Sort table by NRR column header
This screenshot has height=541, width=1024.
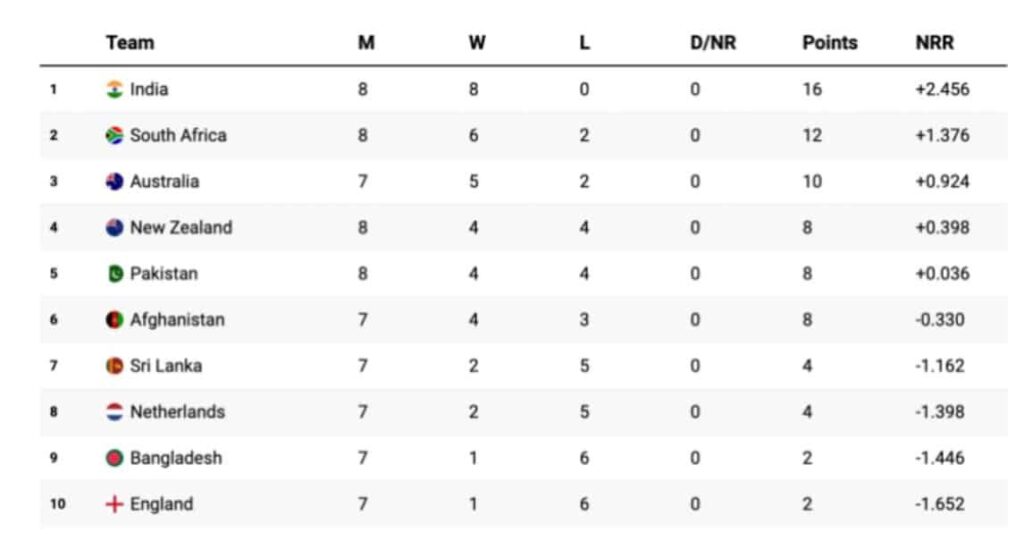point(935,42)
